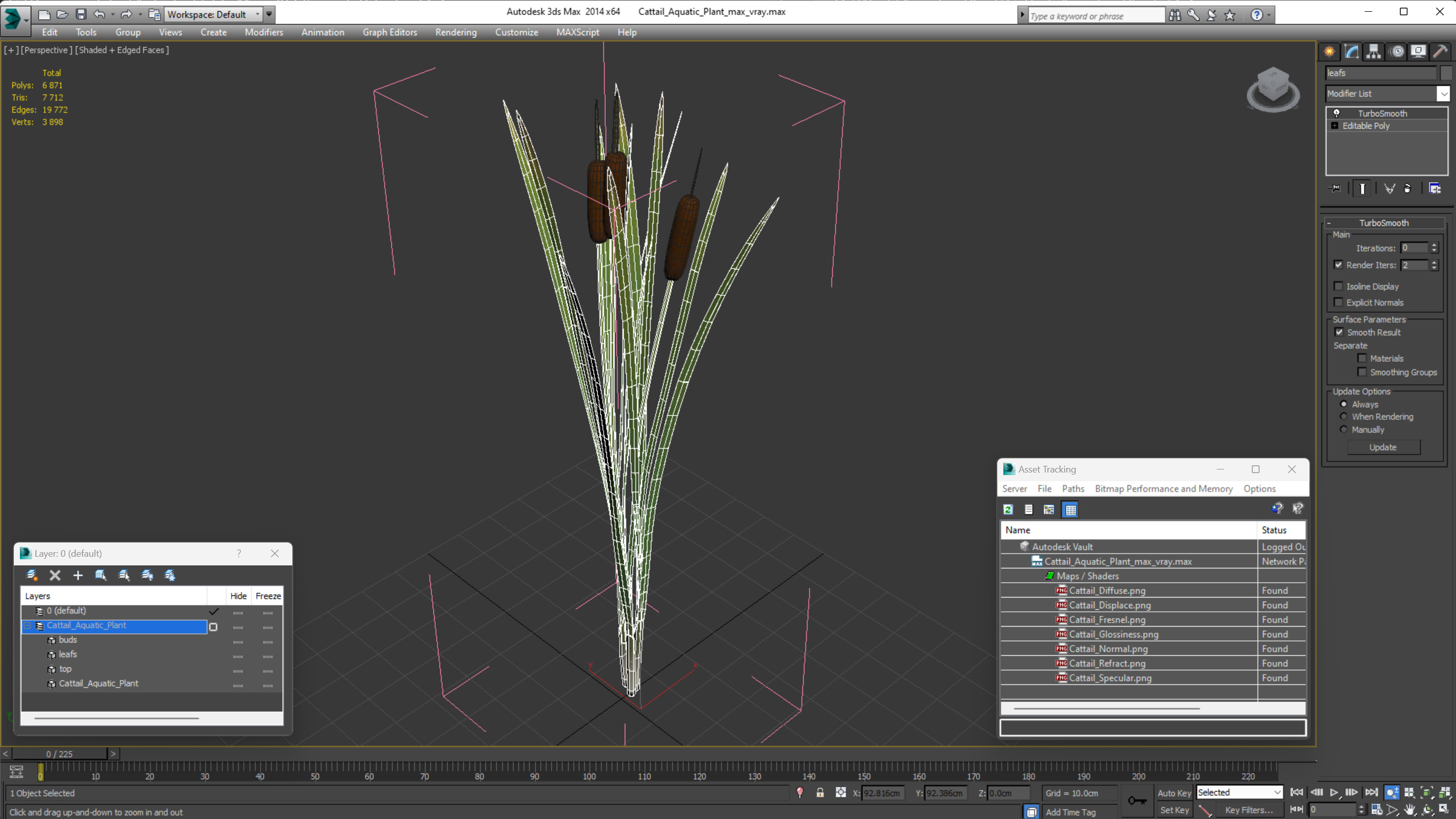Screen dimensions: 1456x819
Task: Click the Key Filters button
Action: (x=1249, y=810)
